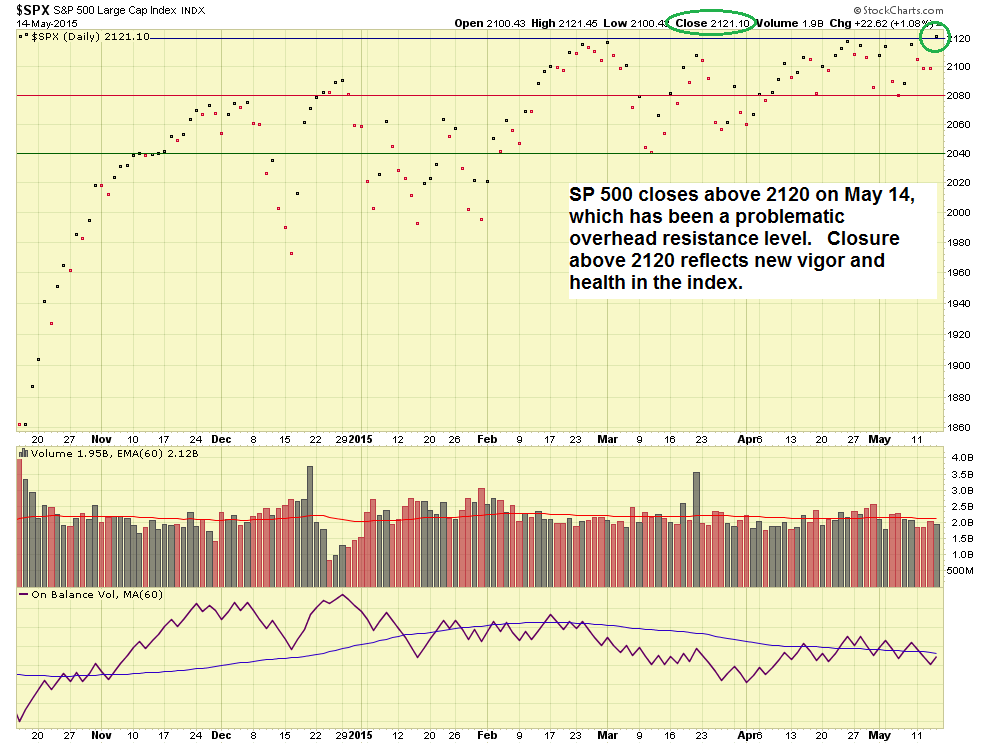Click the bar icon beside the Volume legend
The width and height of the screenshot is (990, 744).
click(x=23, y=453)
